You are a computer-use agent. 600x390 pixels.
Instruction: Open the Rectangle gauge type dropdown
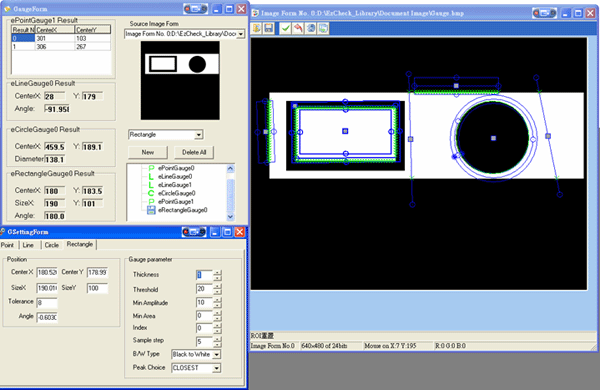[x=199, y=135]
